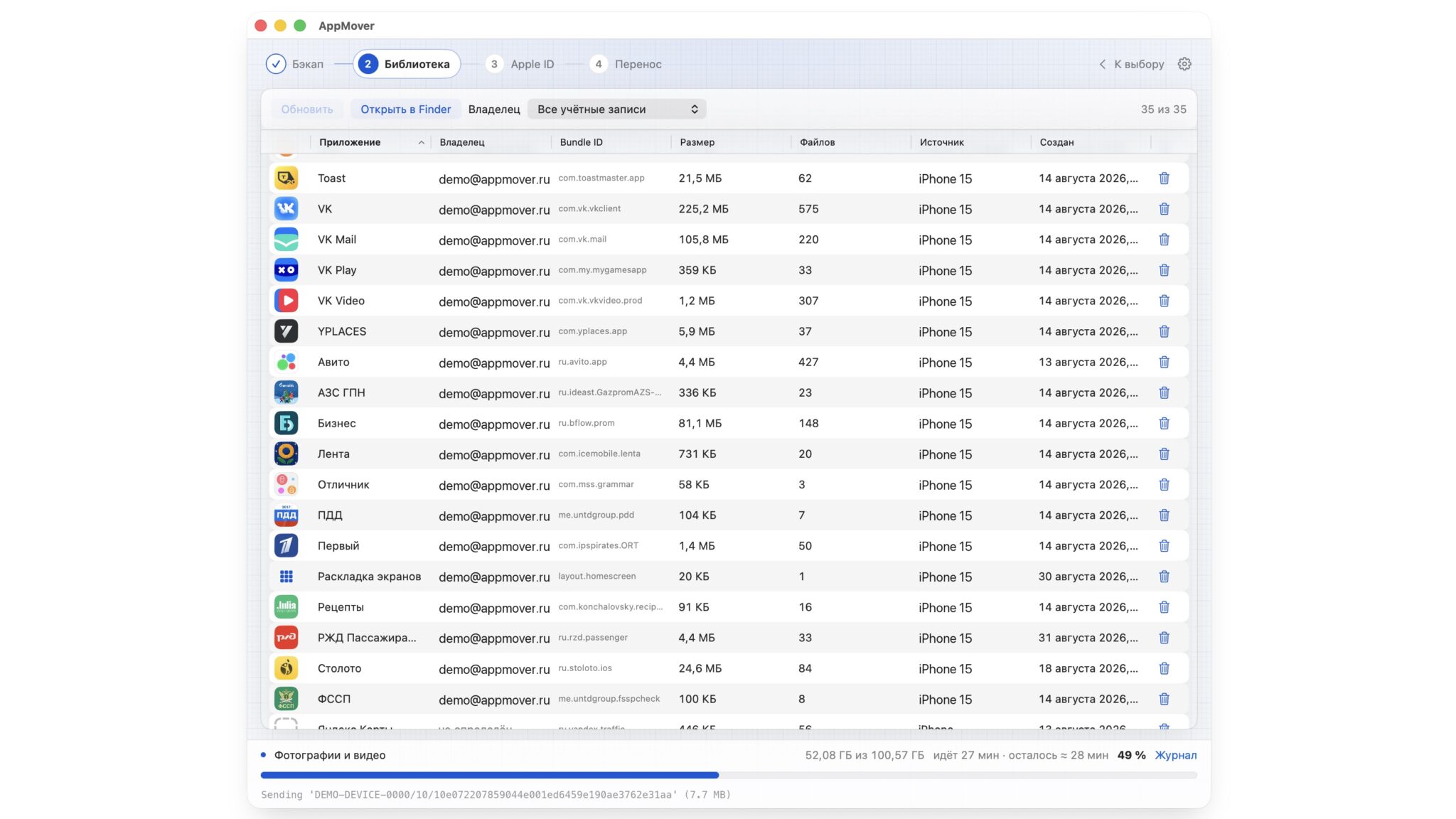1456x819 pixels.
Task: Delete the Toast app backup entry
Action: coord(1164,178)
